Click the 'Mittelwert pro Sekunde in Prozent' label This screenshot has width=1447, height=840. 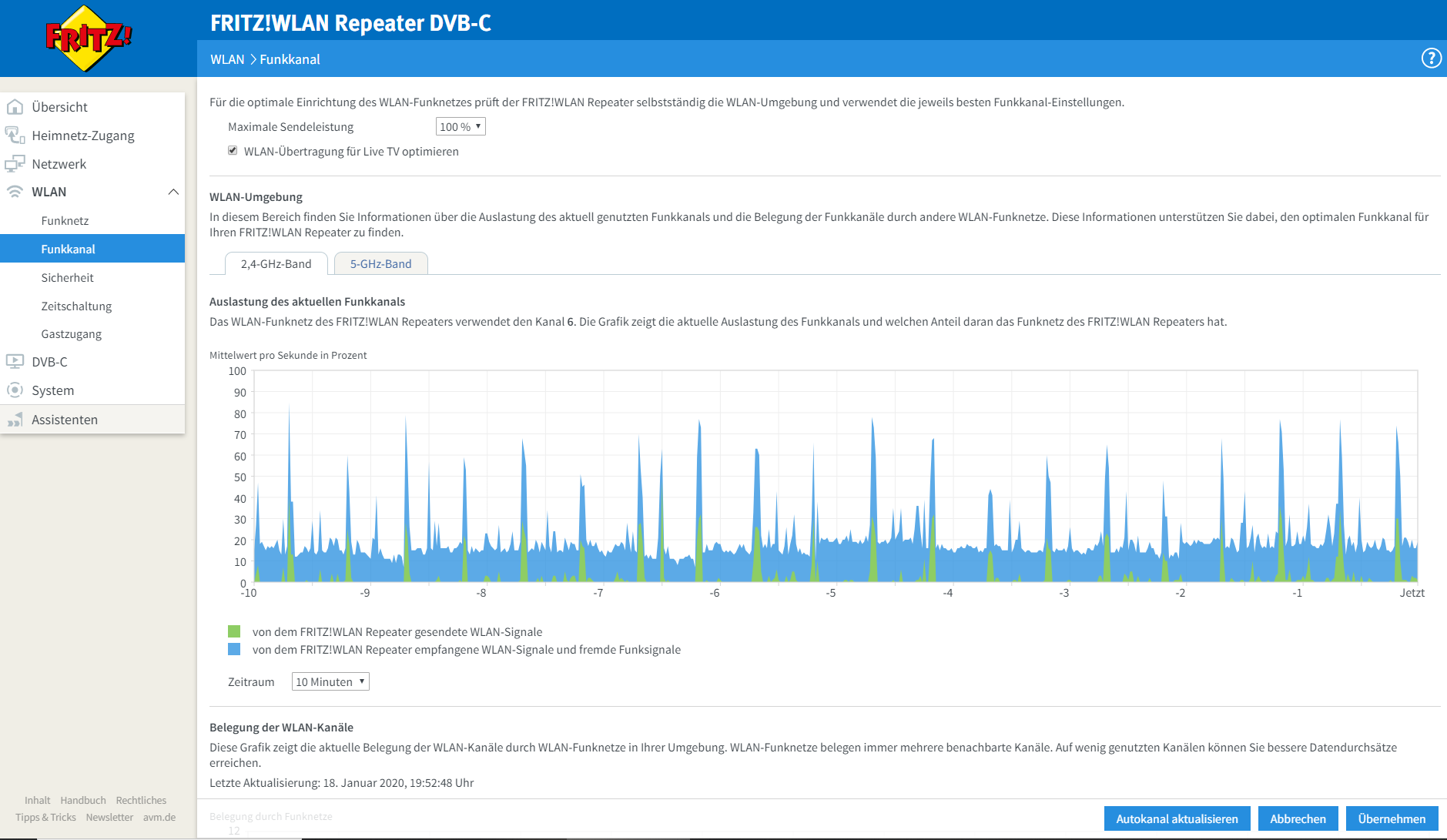[x=288, y=355]
